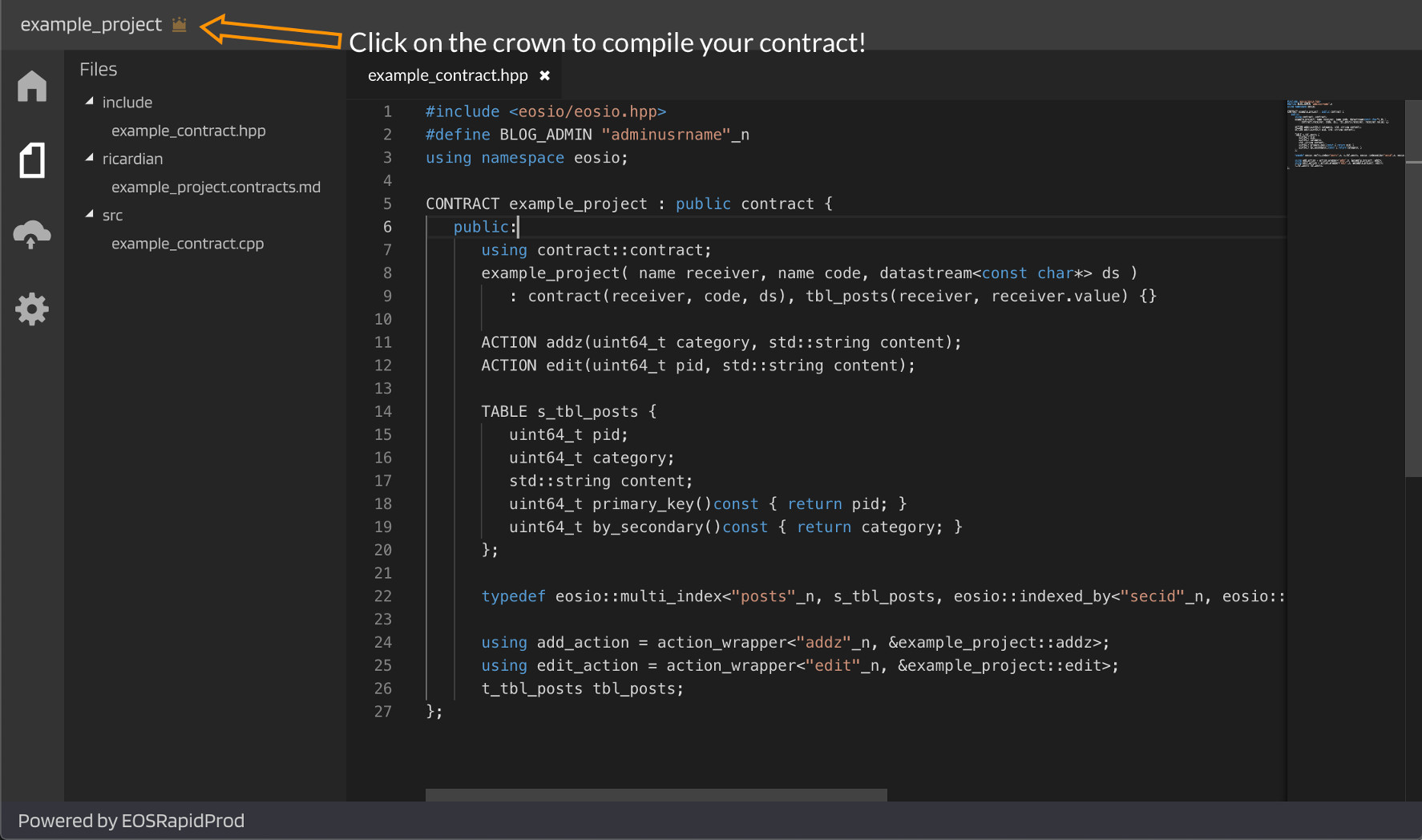Viewport: 1422px width, 840px height.
Task: Close the example_contract.hpp tab
Action: (x=545, y=75)
